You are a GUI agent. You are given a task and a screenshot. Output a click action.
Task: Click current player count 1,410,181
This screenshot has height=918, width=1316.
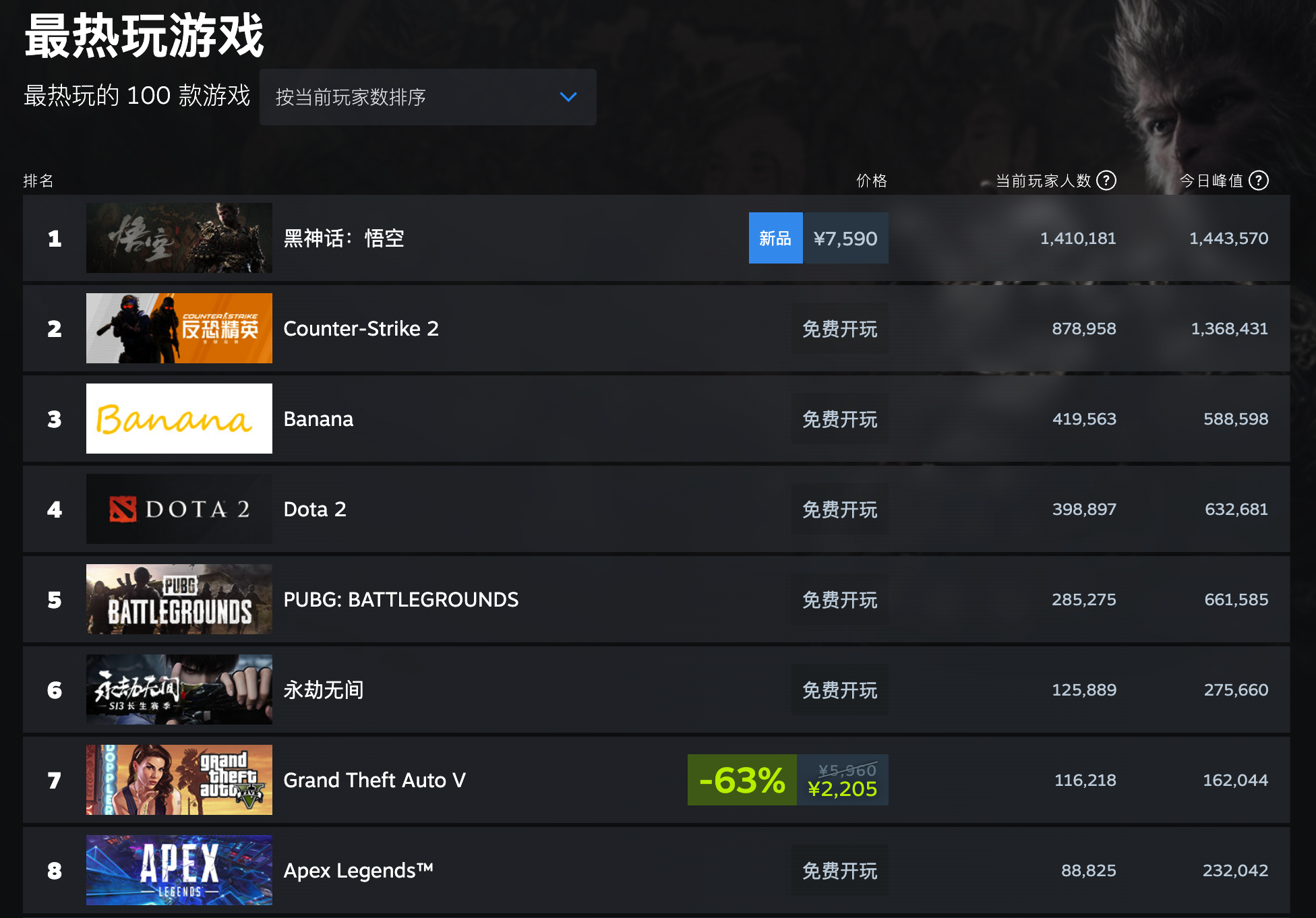point(1078,238)
